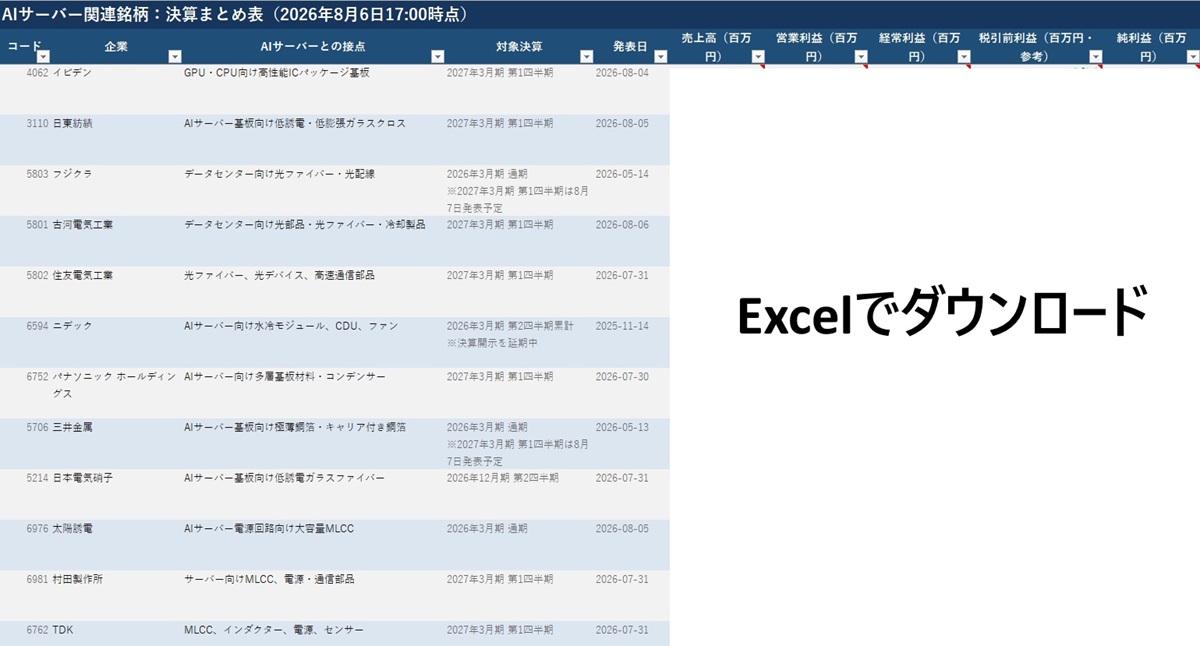Open the 経常利益 column filter dropdown
This screenshot has width=1200, height=646.
964,57
